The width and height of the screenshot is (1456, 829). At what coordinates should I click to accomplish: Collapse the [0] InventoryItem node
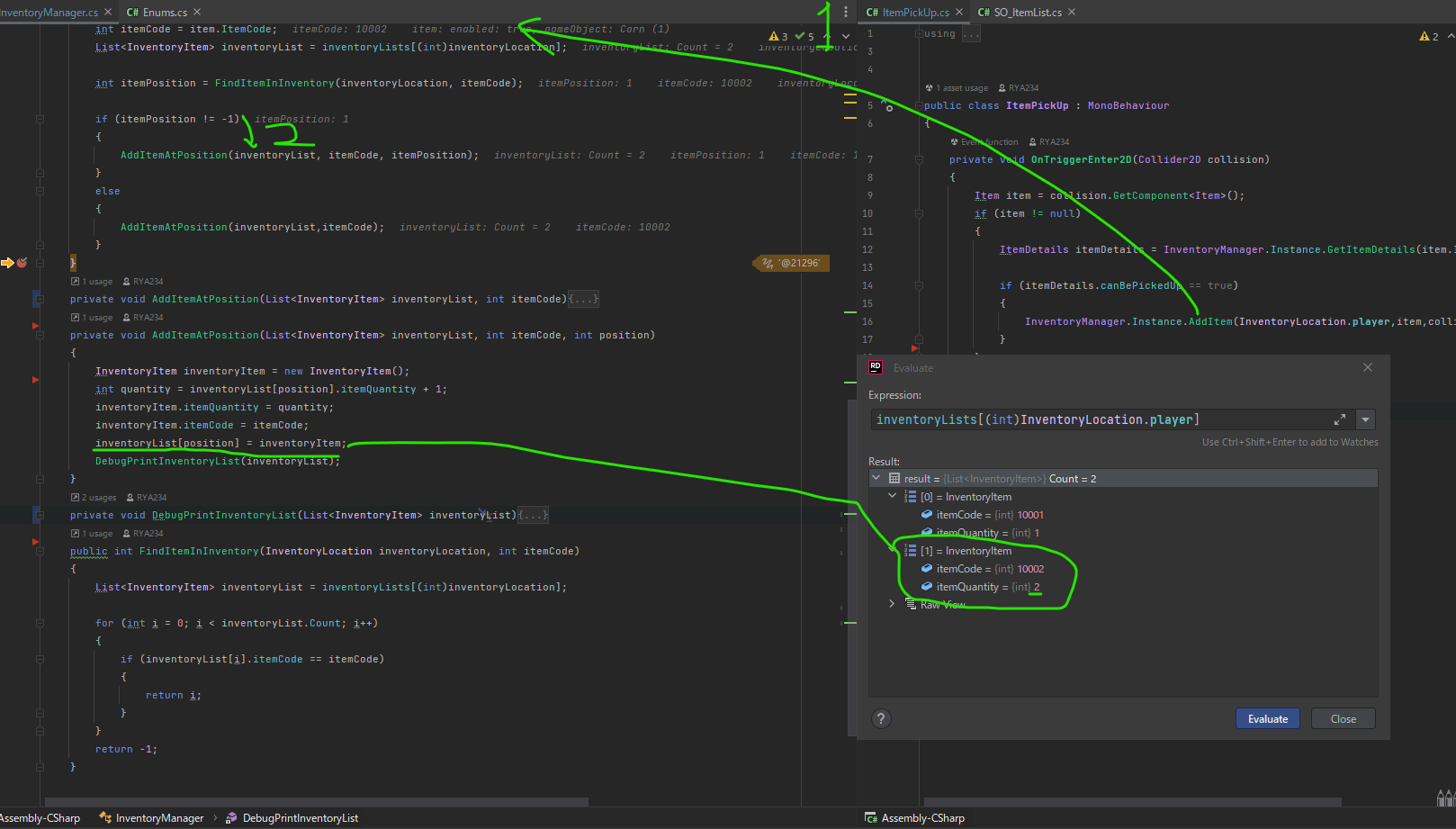click(893, 497)
